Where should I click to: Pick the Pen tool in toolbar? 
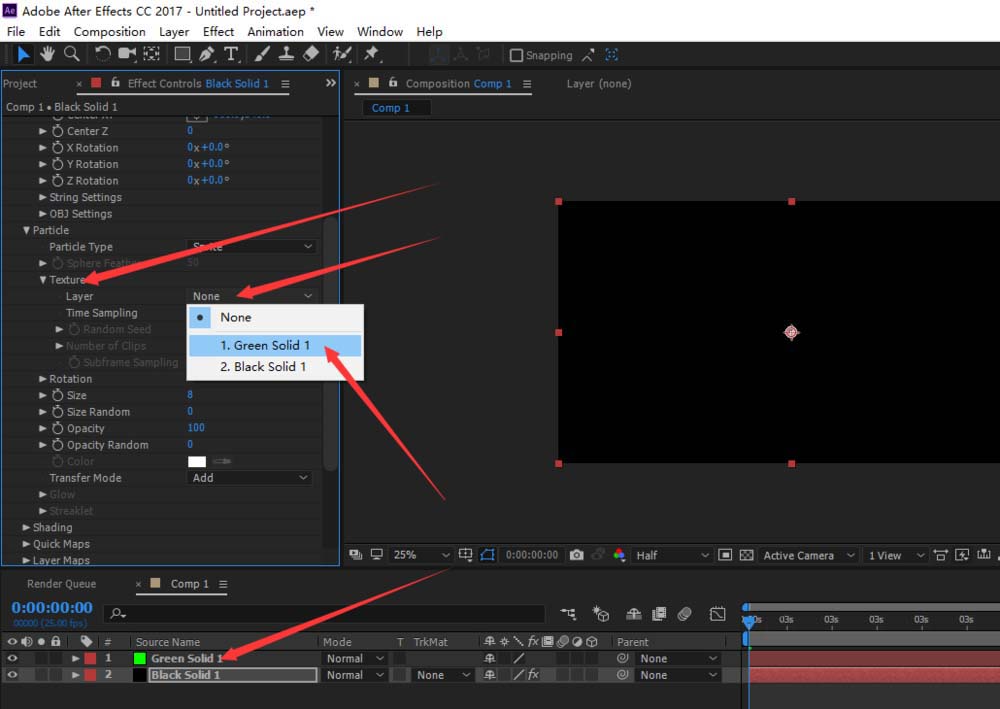[207, 54]
